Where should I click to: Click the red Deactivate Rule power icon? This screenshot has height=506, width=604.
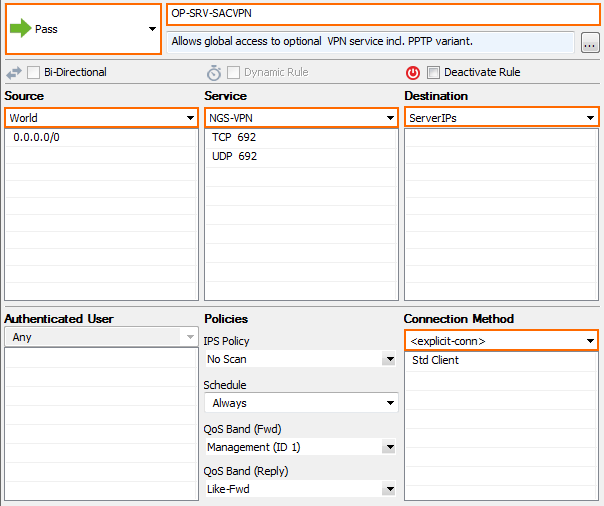(413, 73)
